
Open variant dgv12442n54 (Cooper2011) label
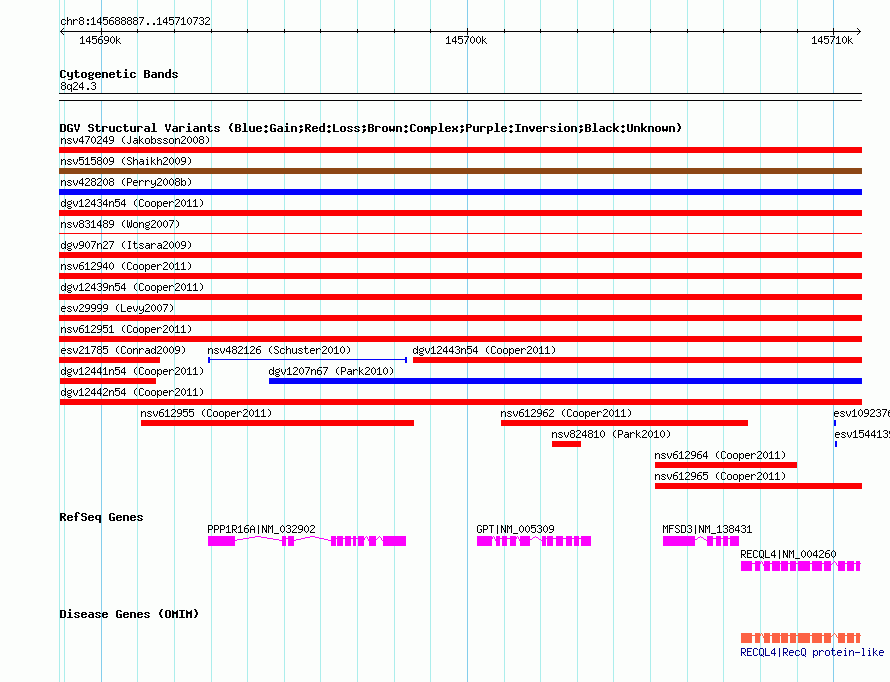click(132, 392)
